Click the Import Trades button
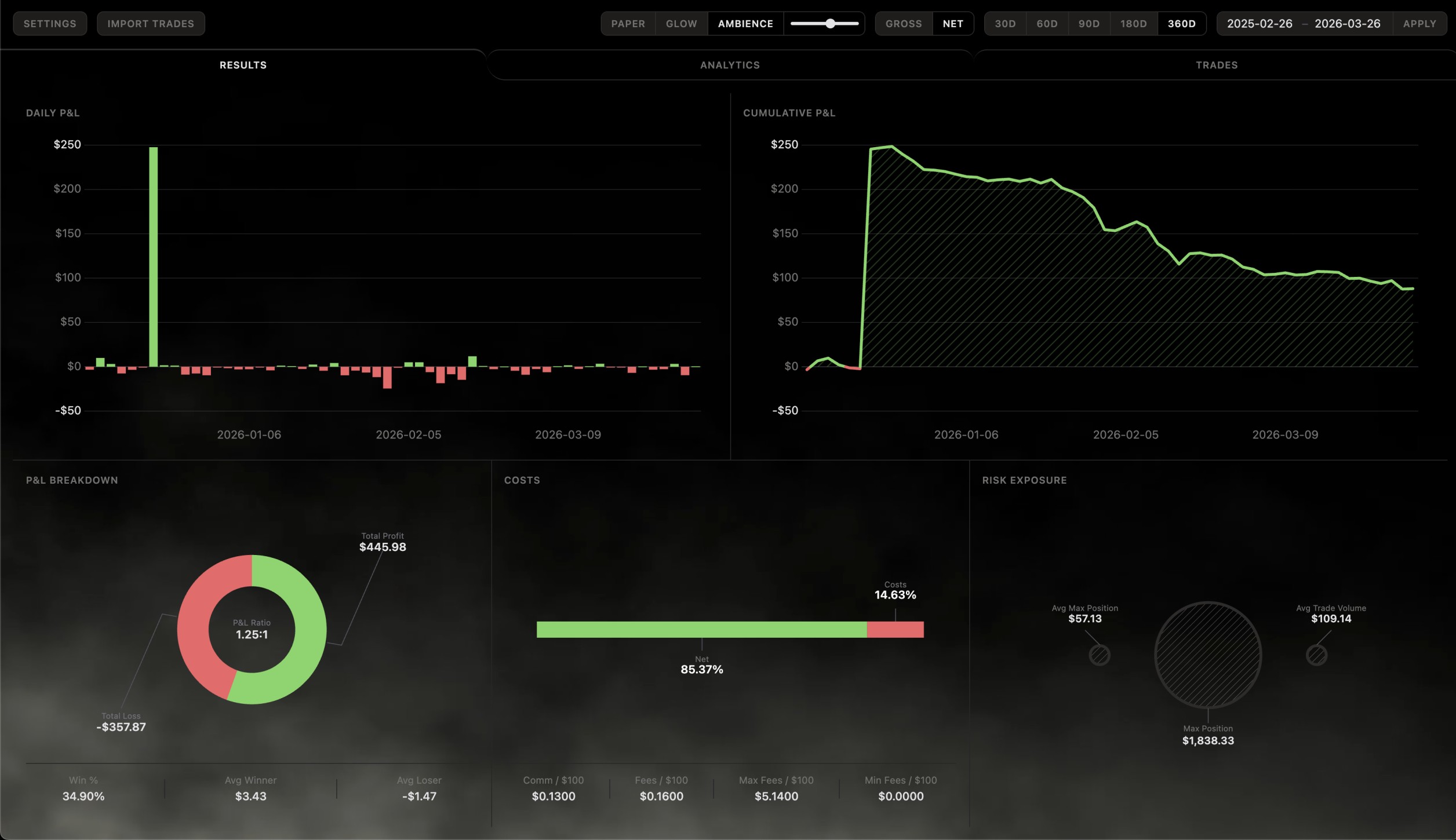 click(x=151, y=24)
